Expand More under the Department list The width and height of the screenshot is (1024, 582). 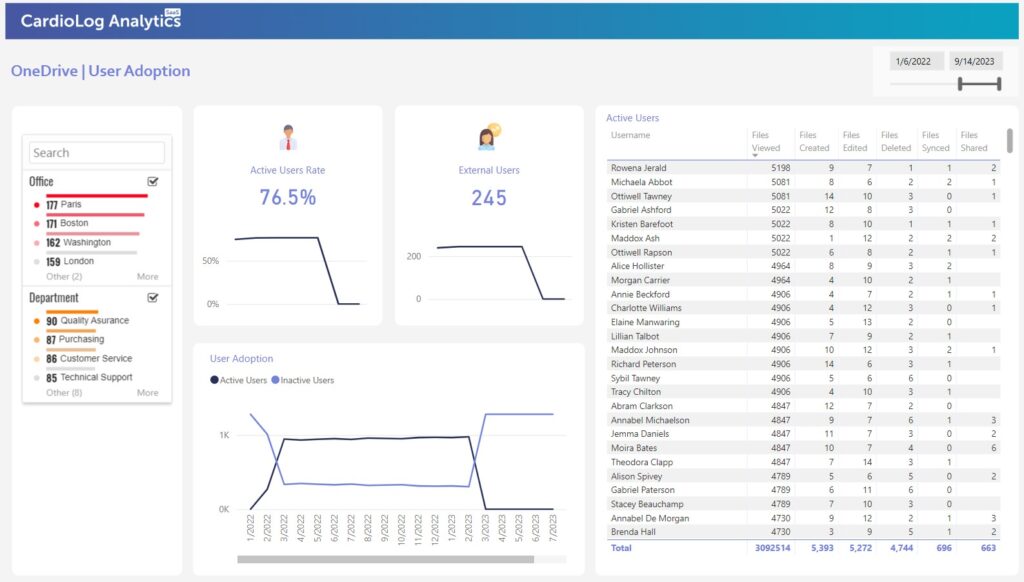(147, 392)
